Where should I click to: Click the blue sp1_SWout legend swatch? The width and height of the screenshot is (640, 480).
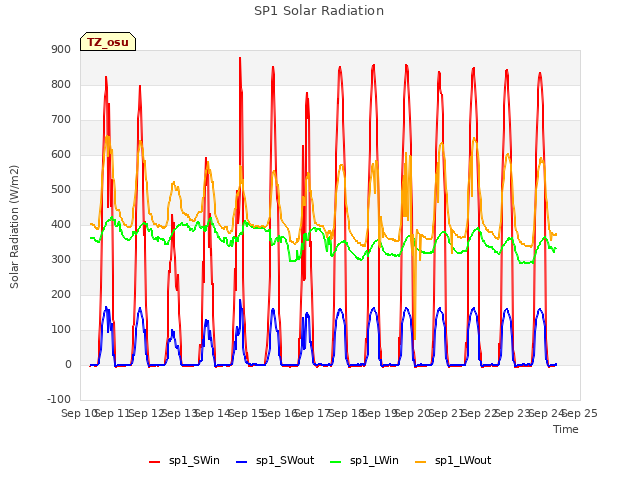click(242, 461)
